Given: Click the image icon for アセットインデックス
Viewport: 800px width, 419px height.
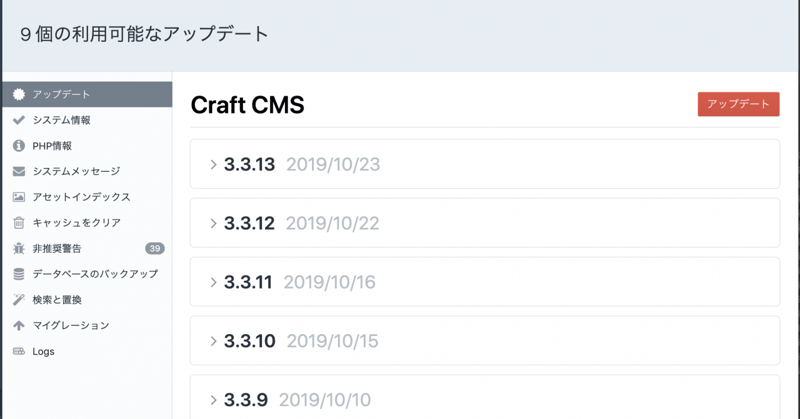Looking at the screenshot, I should [x=19, y=197].
